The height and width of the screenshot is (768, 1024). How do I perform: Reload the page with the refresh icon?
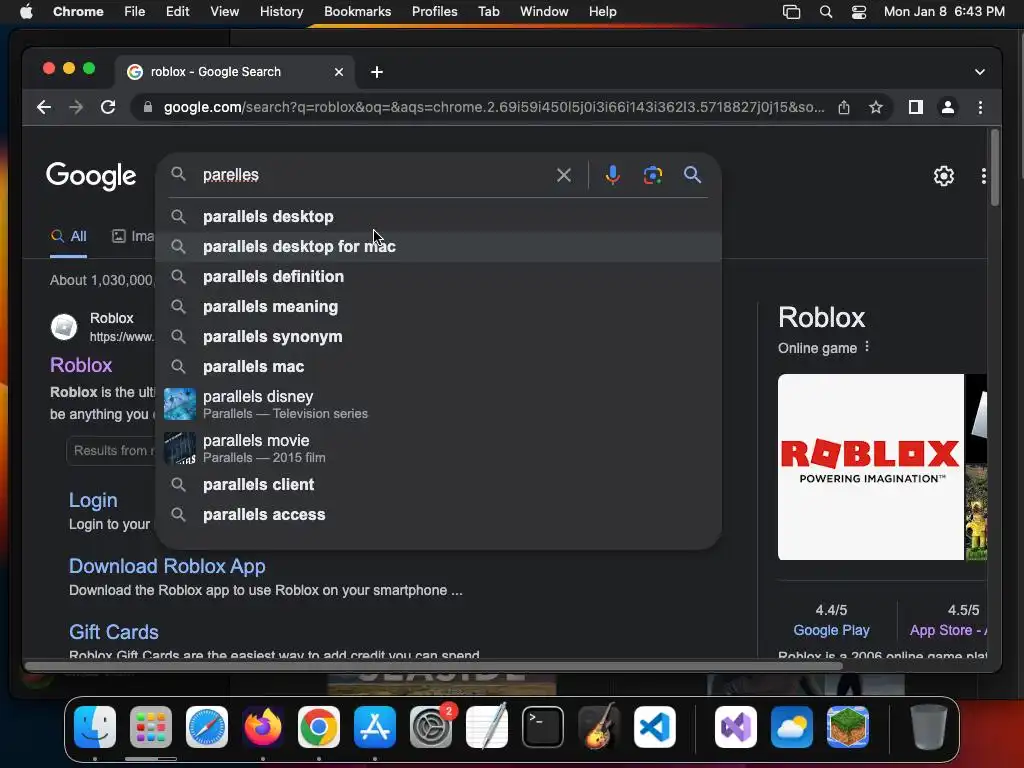pyautogui.click(x=108, y=107)
